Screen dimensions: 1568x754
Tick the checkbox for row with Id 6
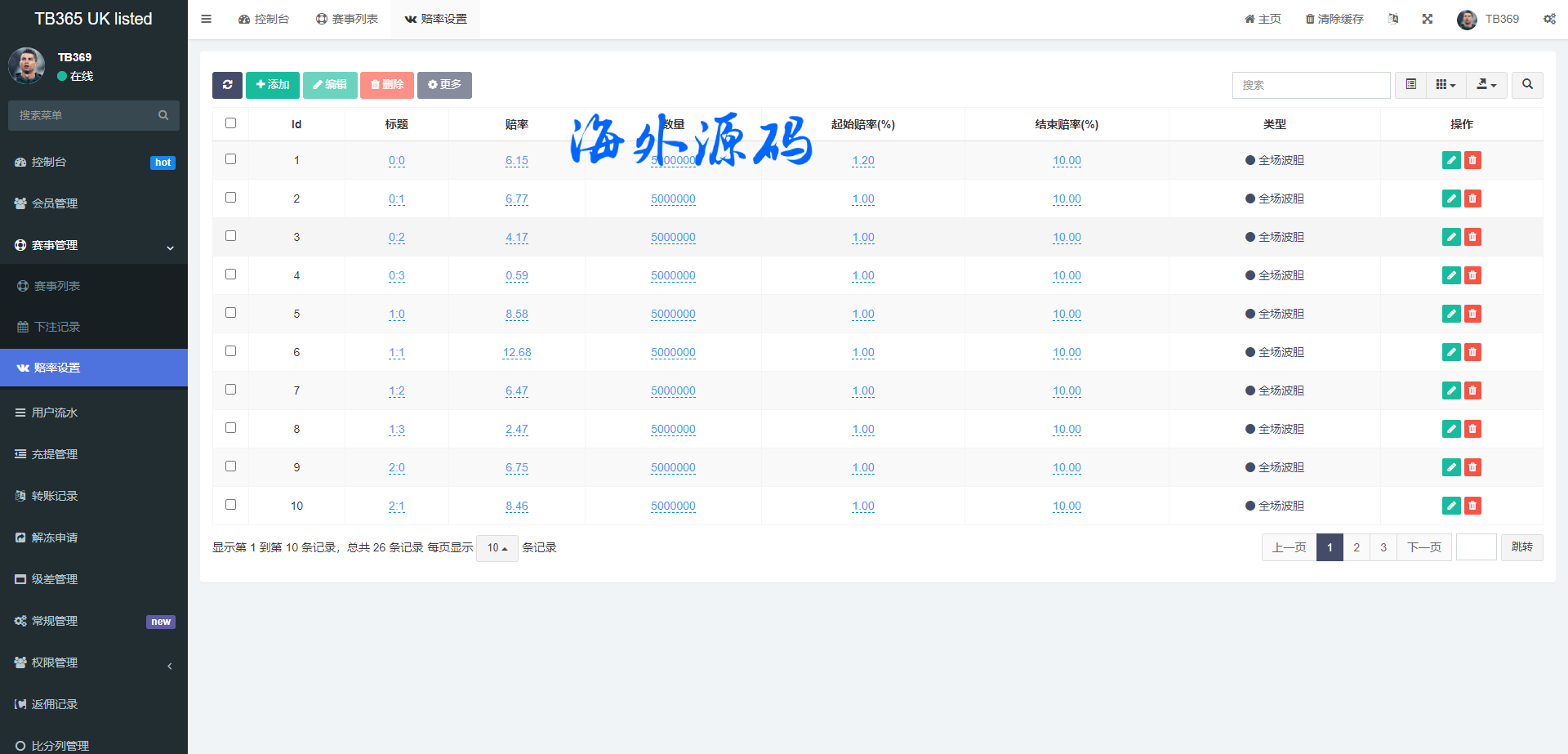pos(231,351)
